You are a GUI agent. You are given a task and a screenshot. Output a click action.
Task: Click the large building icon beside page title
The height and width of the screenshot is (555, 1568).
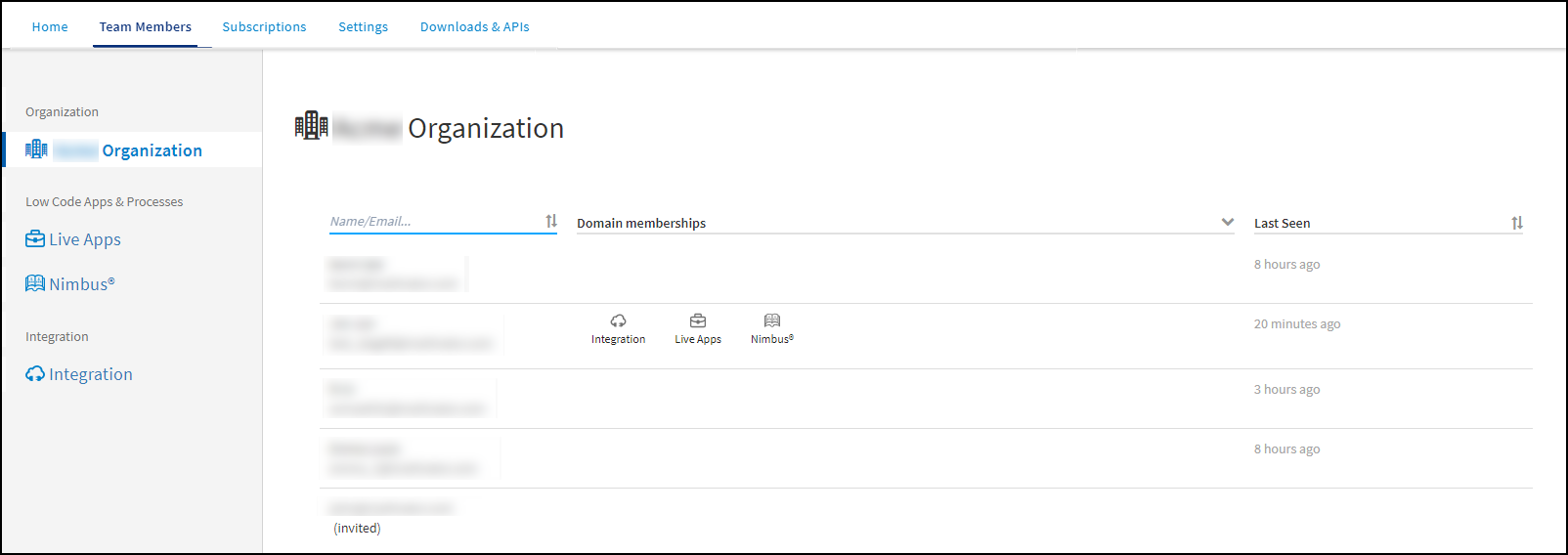tap(311, 126)
